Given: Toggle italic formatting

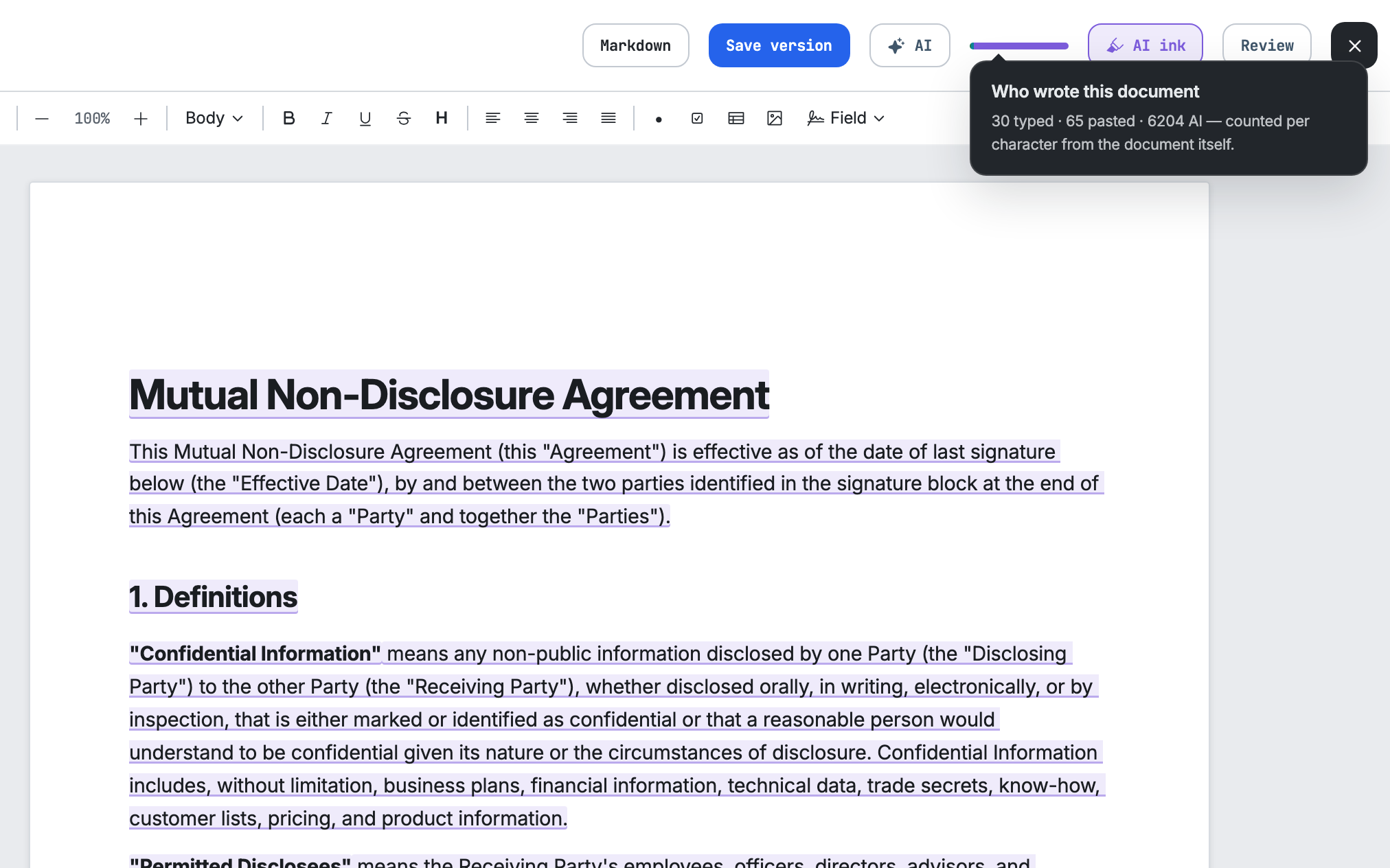Looking at the screenshot, I should coord(327,118).
